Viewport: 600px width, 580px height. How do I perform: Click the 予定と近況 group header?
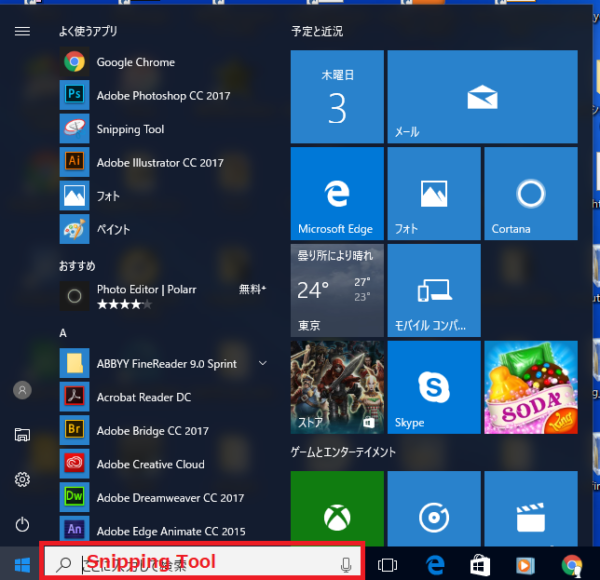317,31
